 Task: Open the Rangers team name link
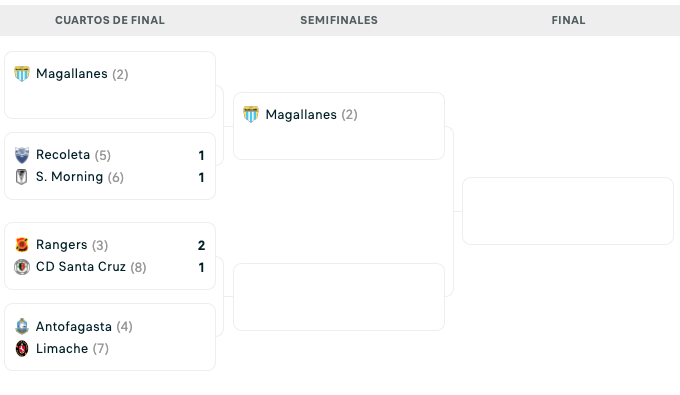(62, 245)
